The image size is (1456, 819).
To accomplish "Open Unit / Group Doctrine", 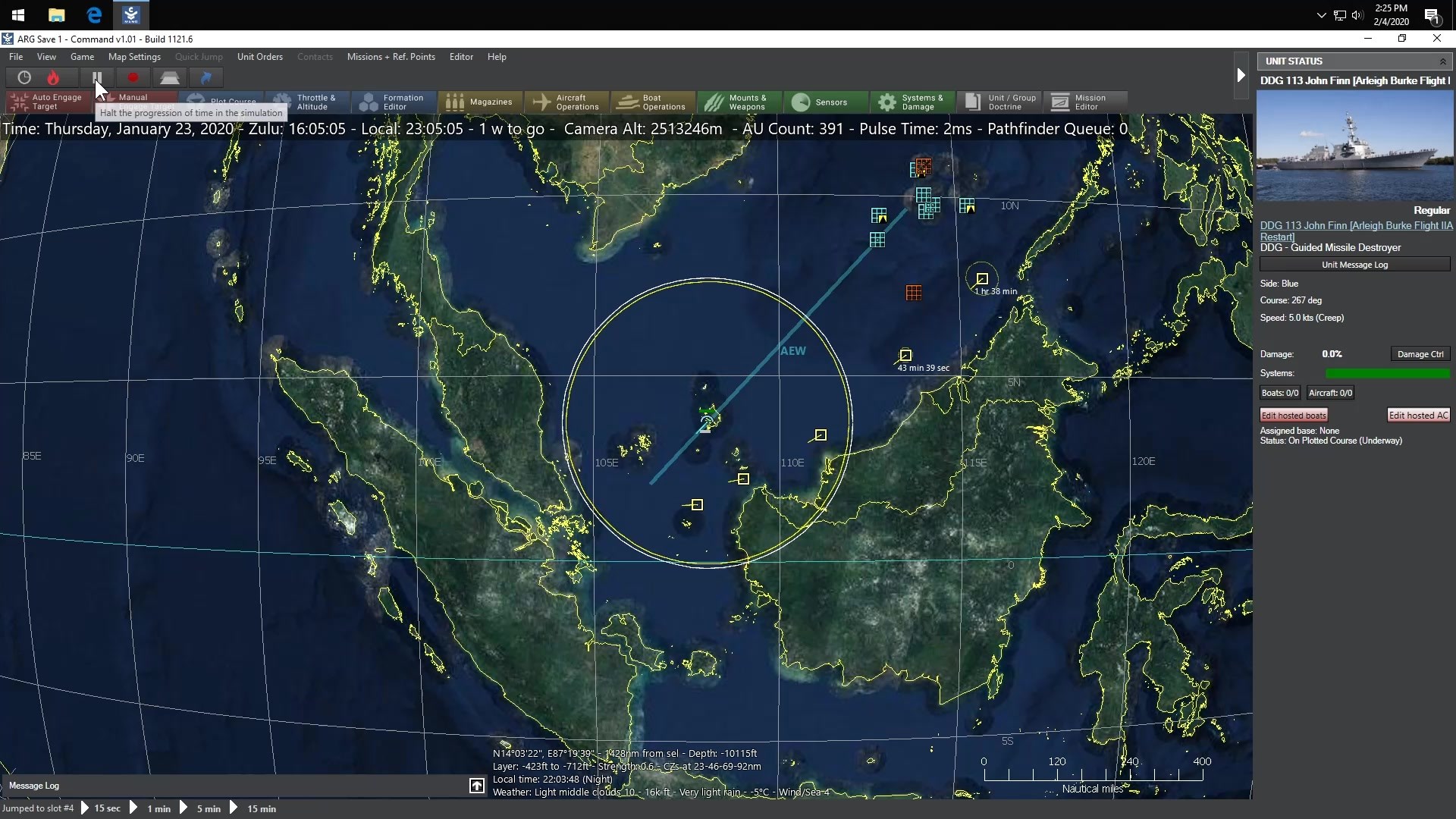I will pos(999,102).
